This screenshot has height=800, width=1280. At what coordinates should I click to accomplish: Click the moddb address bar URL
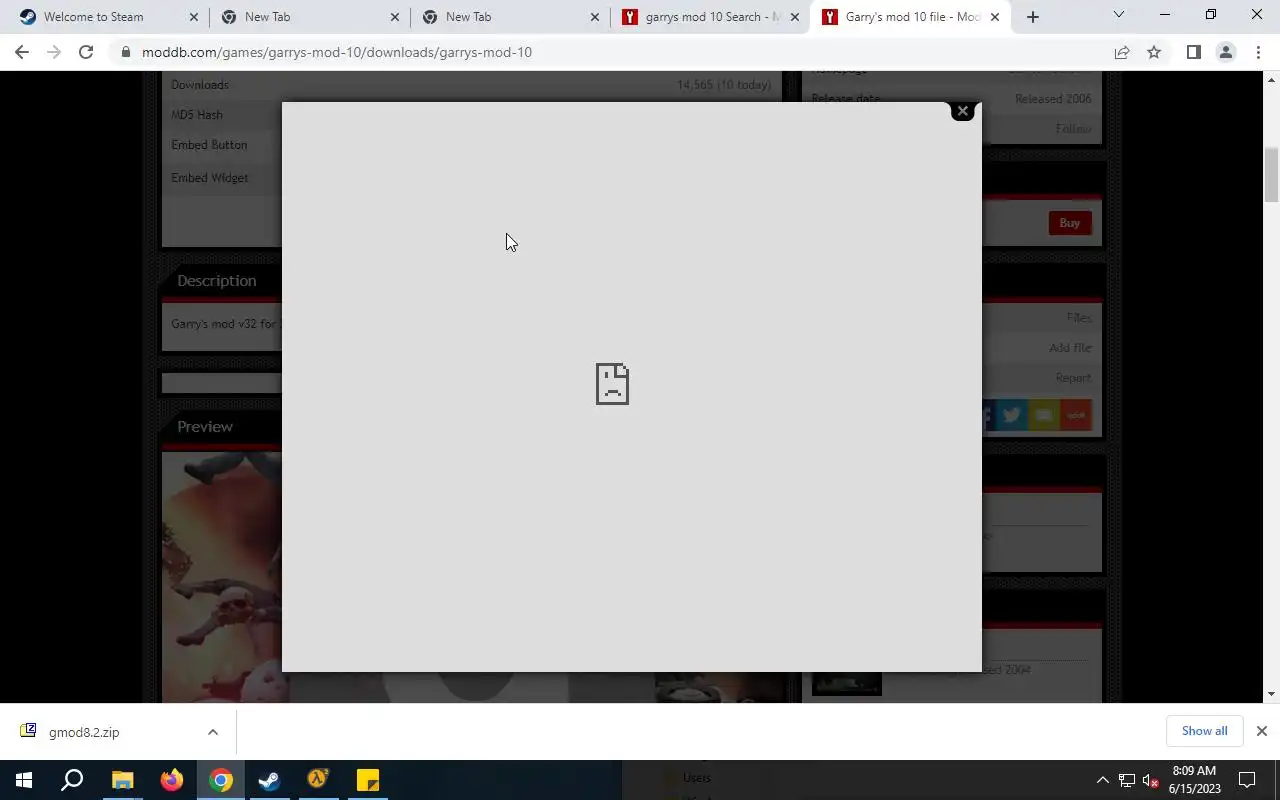pyautogui.click(x=337, y=52)
